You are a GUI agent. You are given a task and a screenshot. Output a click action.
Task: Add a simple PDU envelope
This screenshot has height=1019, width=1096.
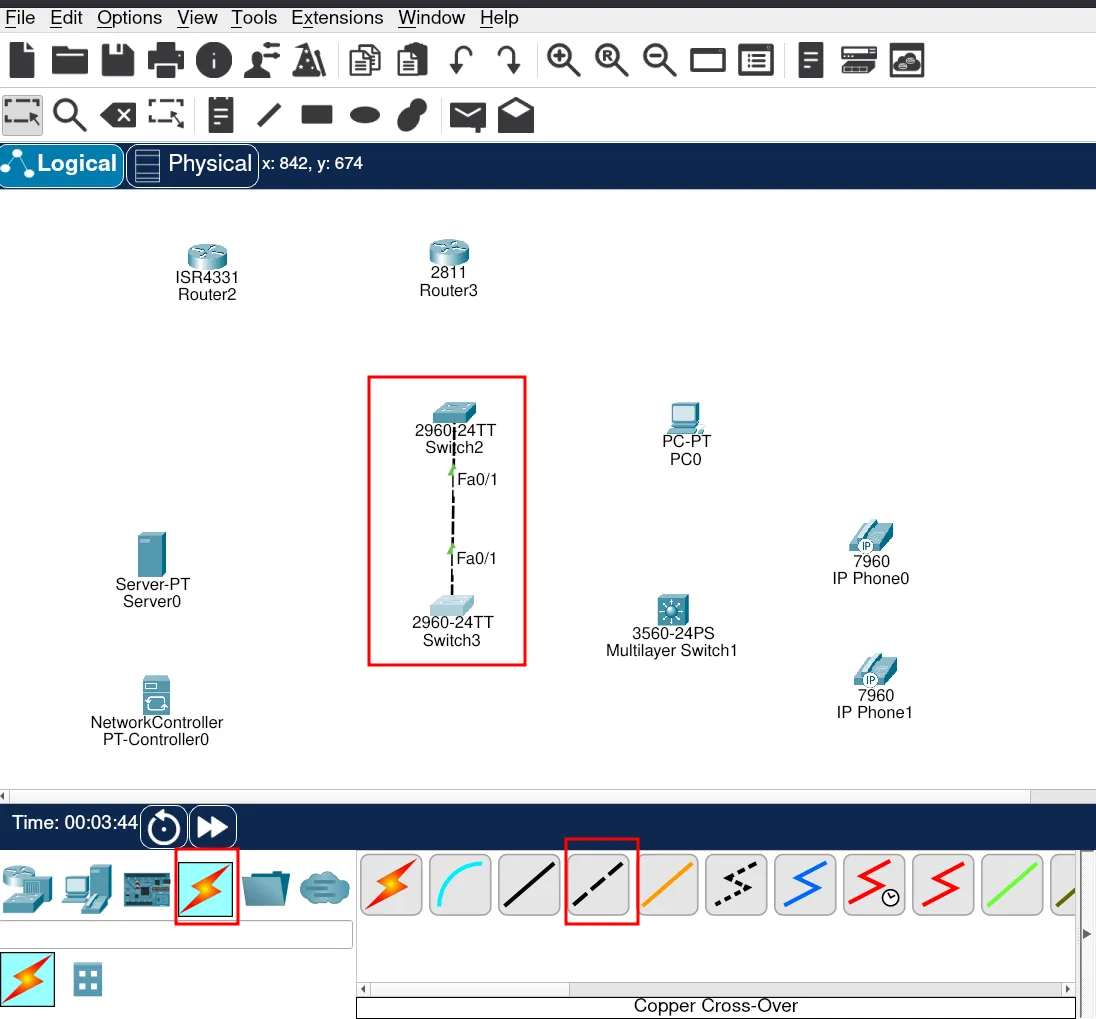click(467, 116)
